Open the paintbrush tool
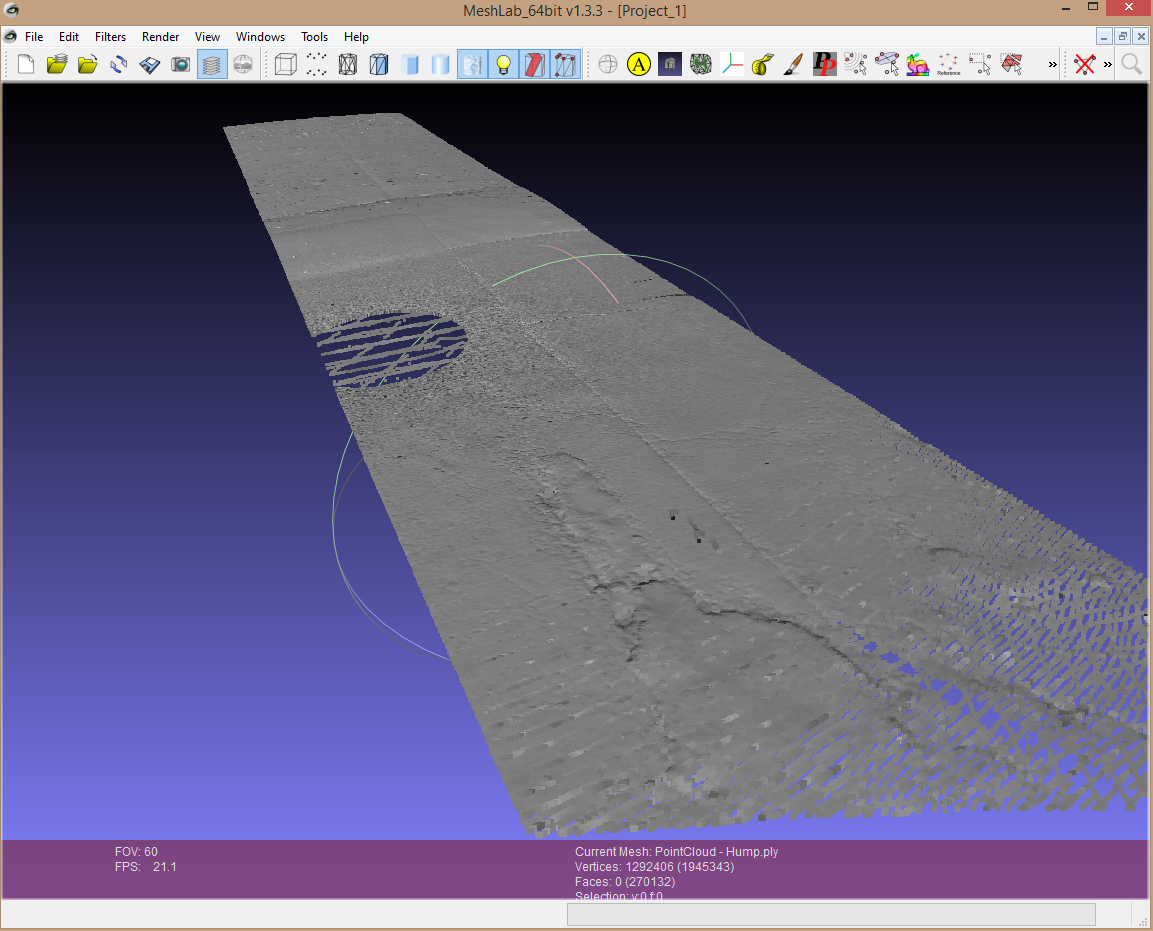1153x931 pixels. click(x=793, y=65)
